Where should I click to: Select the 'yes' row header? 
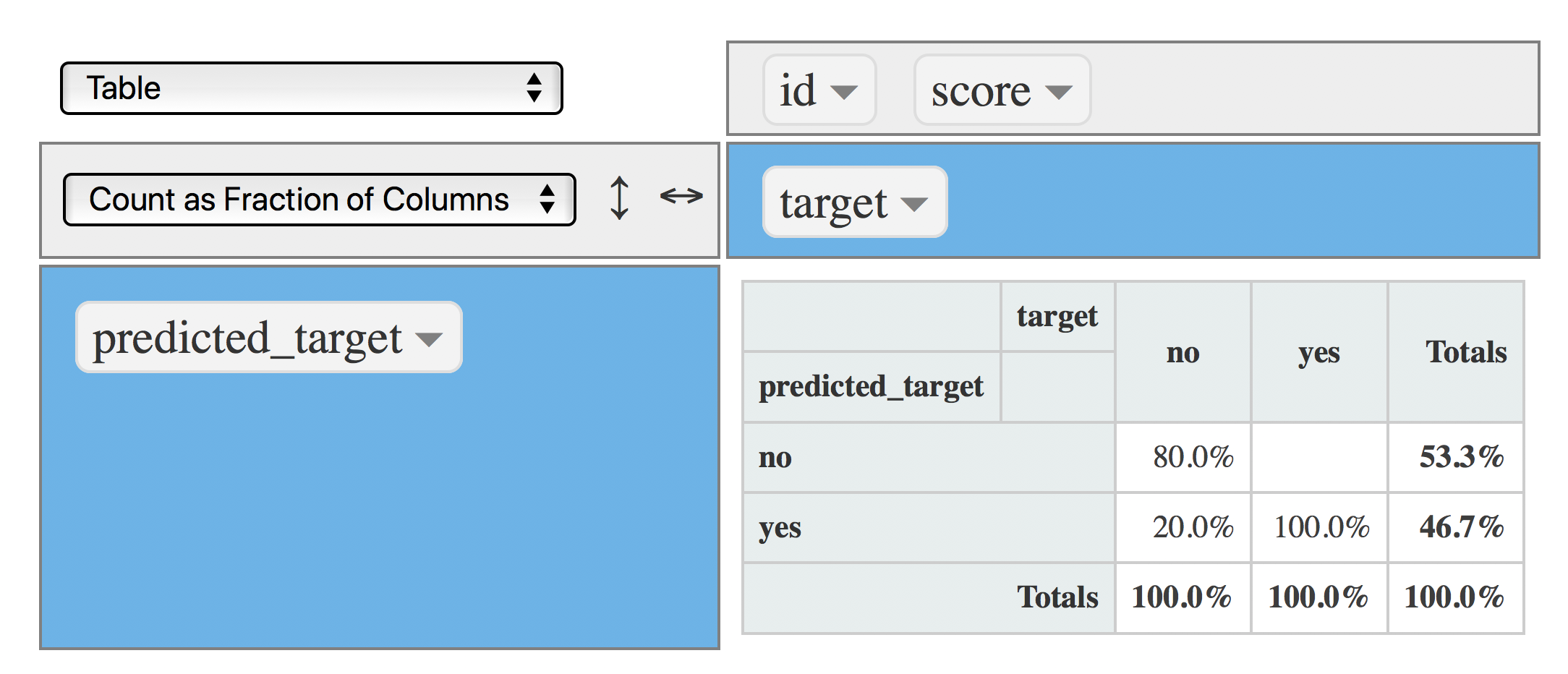tap(780, 528)
